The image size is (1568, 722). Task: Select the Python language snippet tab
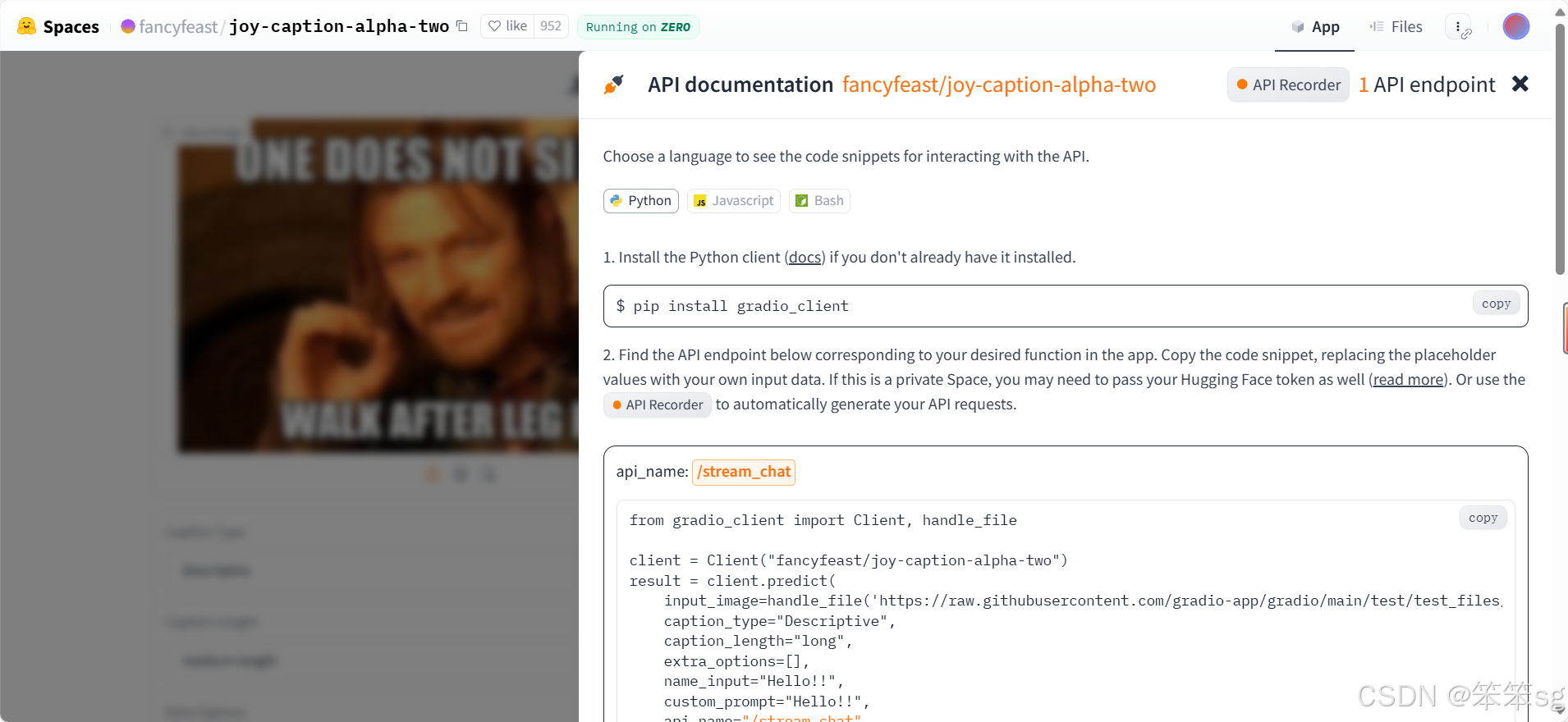tap(641, 201)
